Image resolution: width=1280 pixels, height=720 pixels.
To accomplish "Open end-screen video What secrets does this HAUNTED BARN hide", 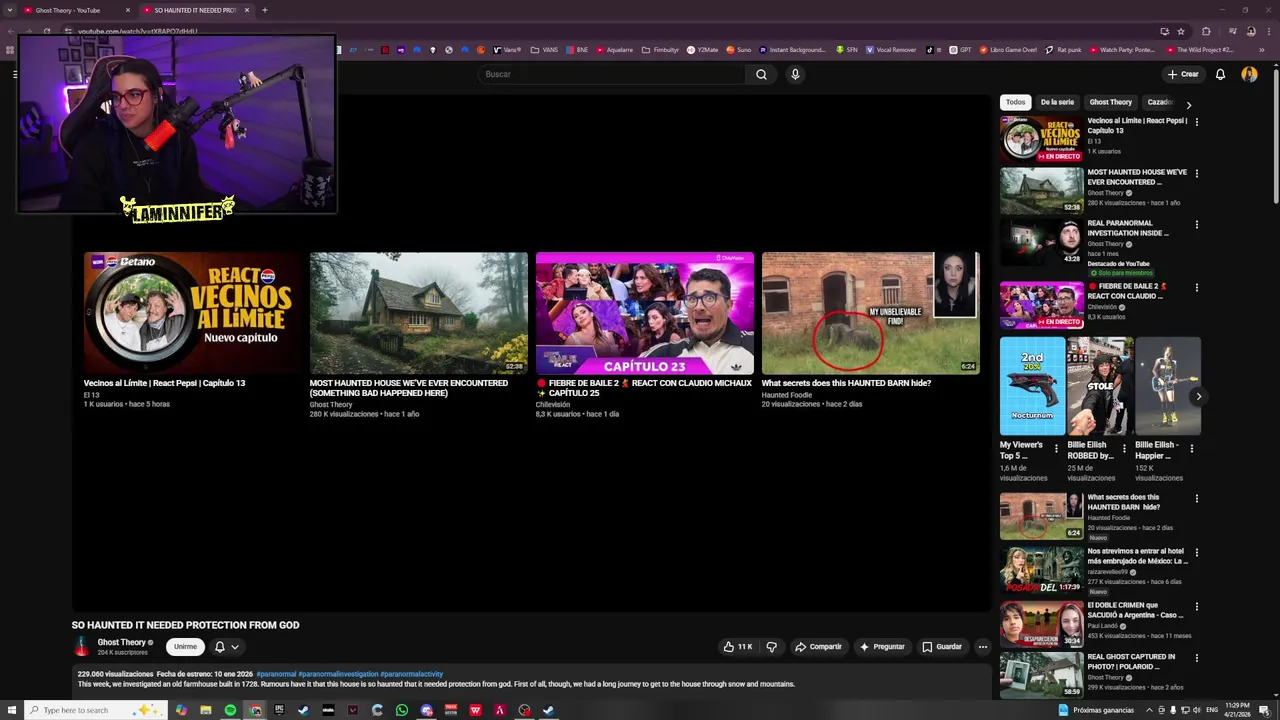I will coord(871,329).
